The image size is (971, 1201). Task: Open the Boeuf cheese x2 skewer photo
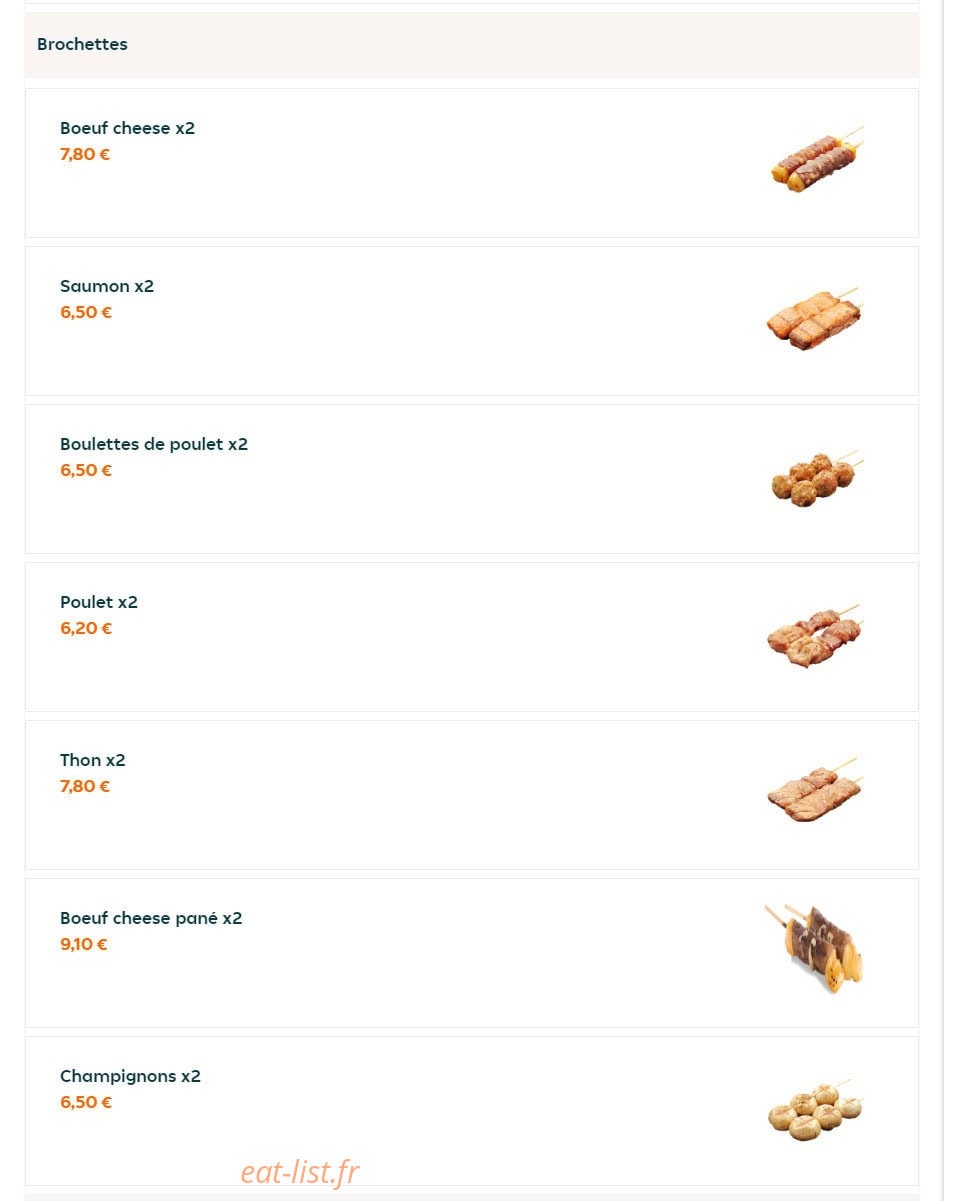816,160
